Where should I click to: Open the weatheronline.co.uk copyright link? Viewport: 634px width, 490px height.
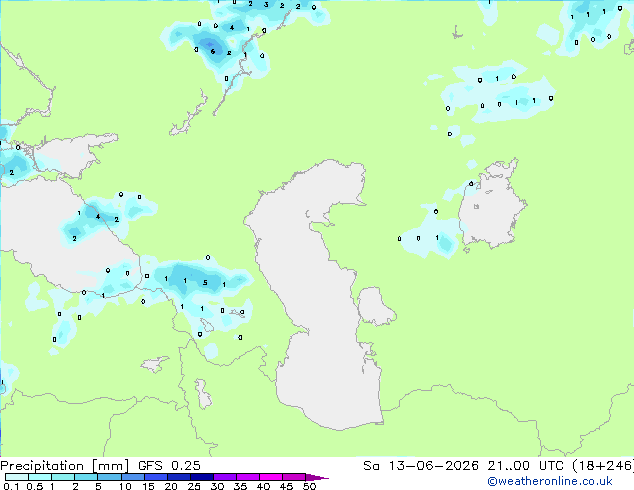pos(550,481)
